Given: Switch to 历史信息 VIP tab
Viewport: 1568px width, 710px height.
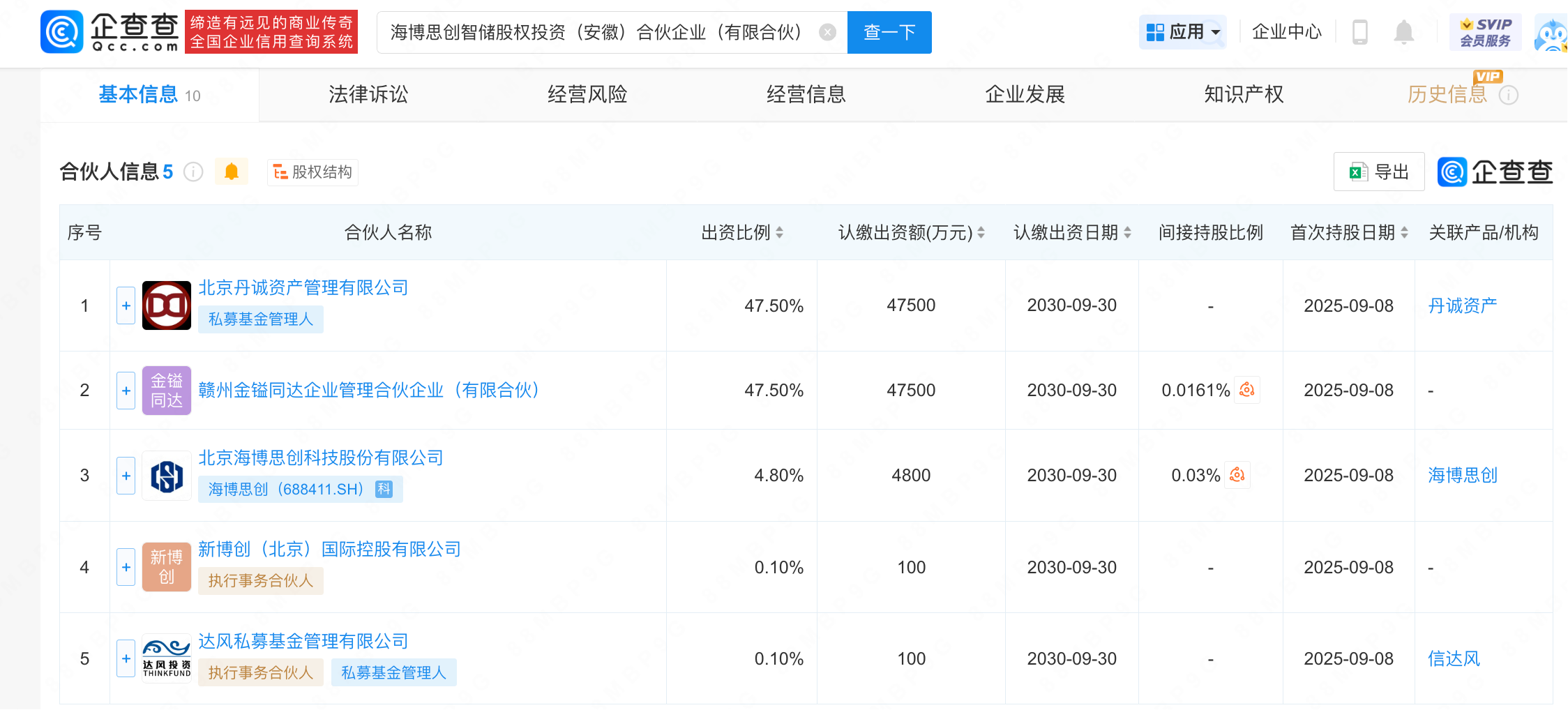Looking at the screenshot, I should (1447, 94).
